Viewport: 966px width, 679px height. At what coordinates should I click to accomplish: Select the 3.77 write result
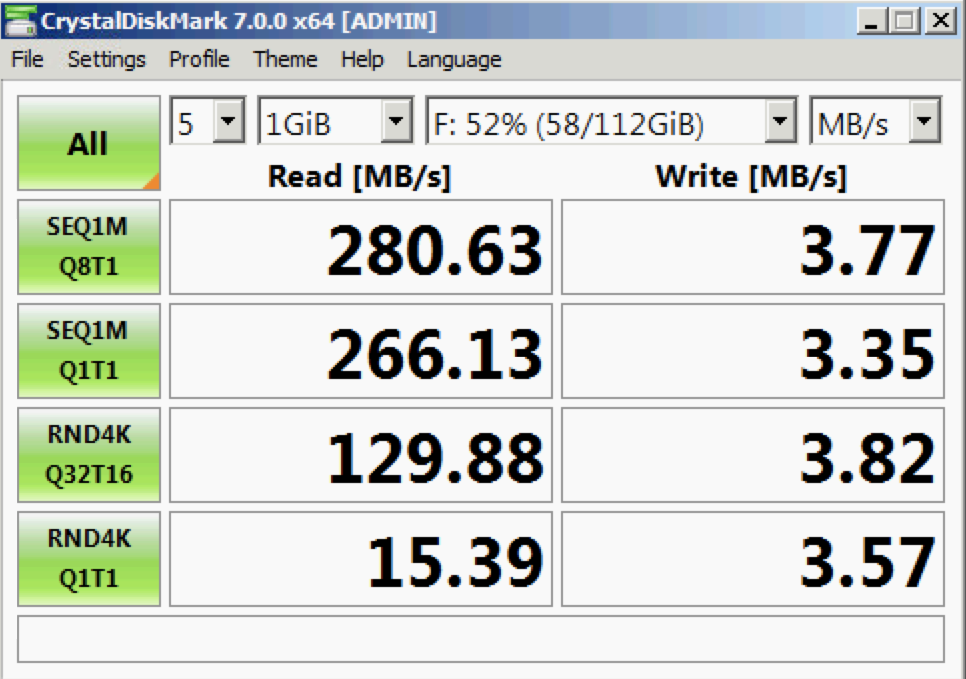[x=753, y=246]
